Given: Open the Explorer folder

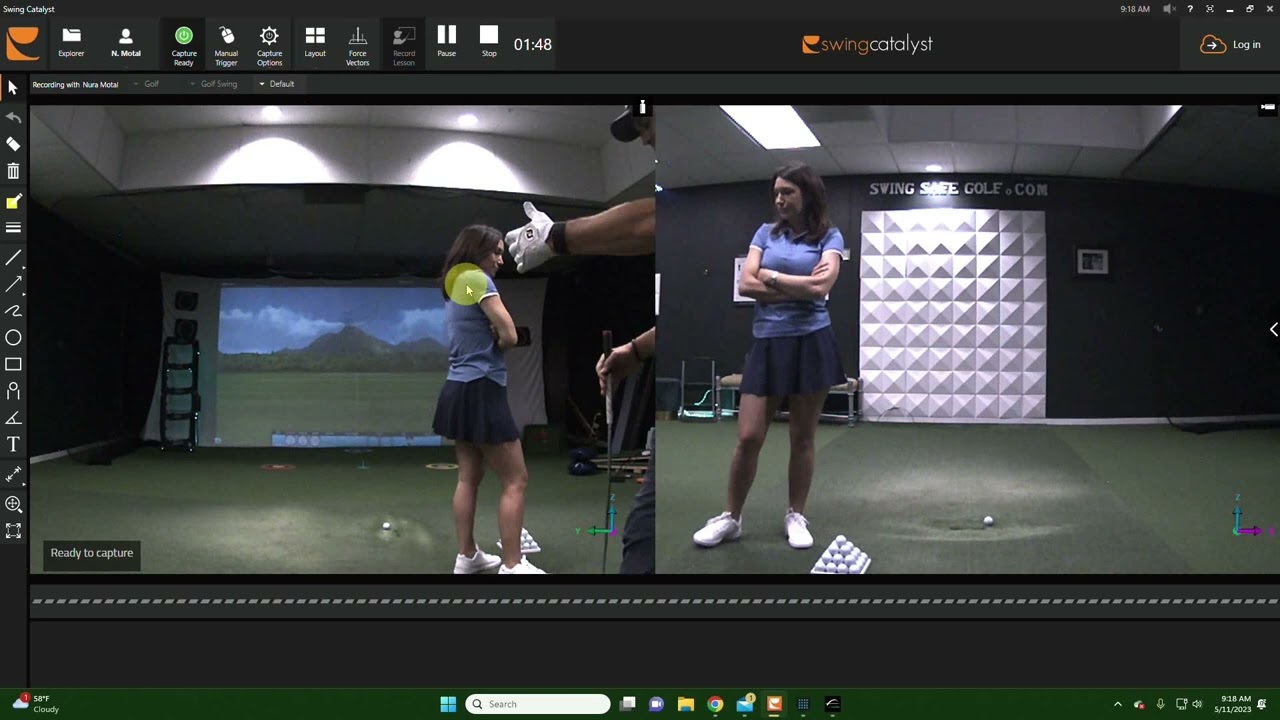Looking at the screenshot, I should (71, 43).
